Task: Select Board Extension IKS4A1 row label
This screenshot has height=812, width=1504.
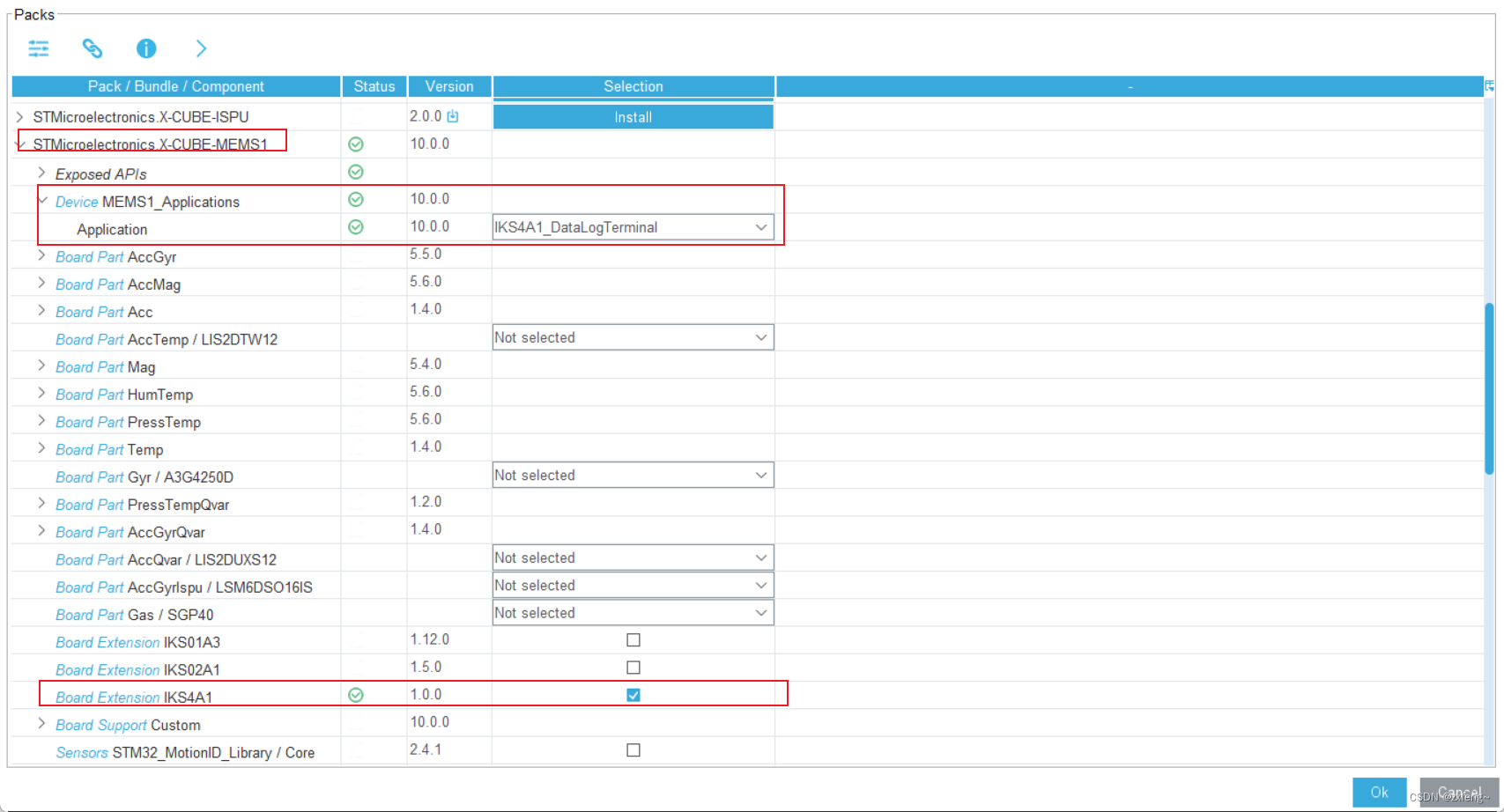Action: 134,697
